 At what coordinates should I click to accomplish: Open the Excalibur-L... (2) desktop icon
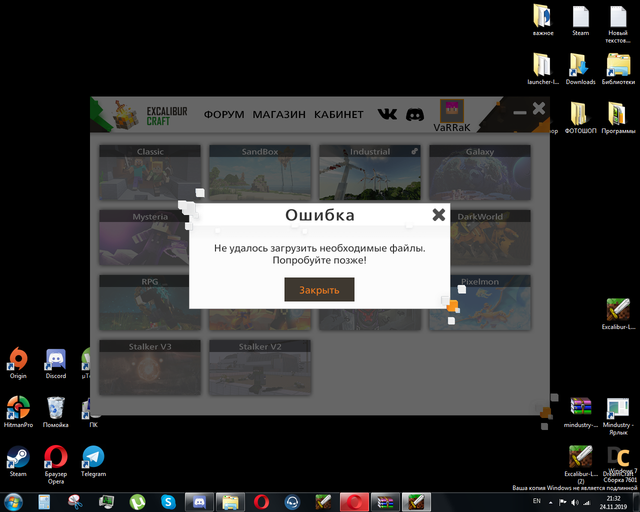point(580,464)
